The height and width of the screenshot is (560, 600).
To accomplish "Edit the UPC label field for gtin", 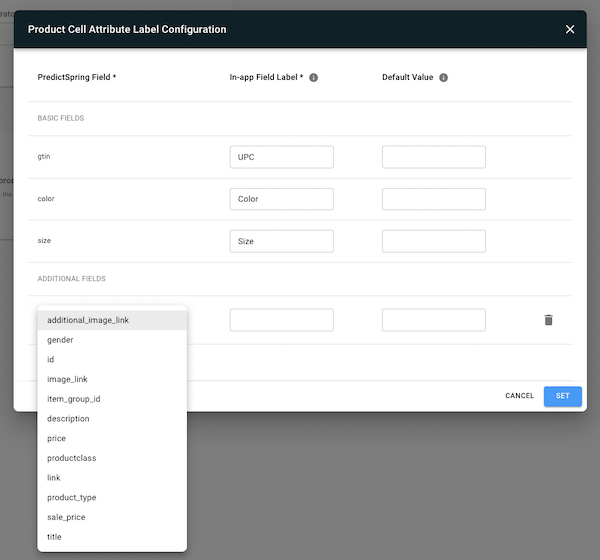I will (282, 157).
